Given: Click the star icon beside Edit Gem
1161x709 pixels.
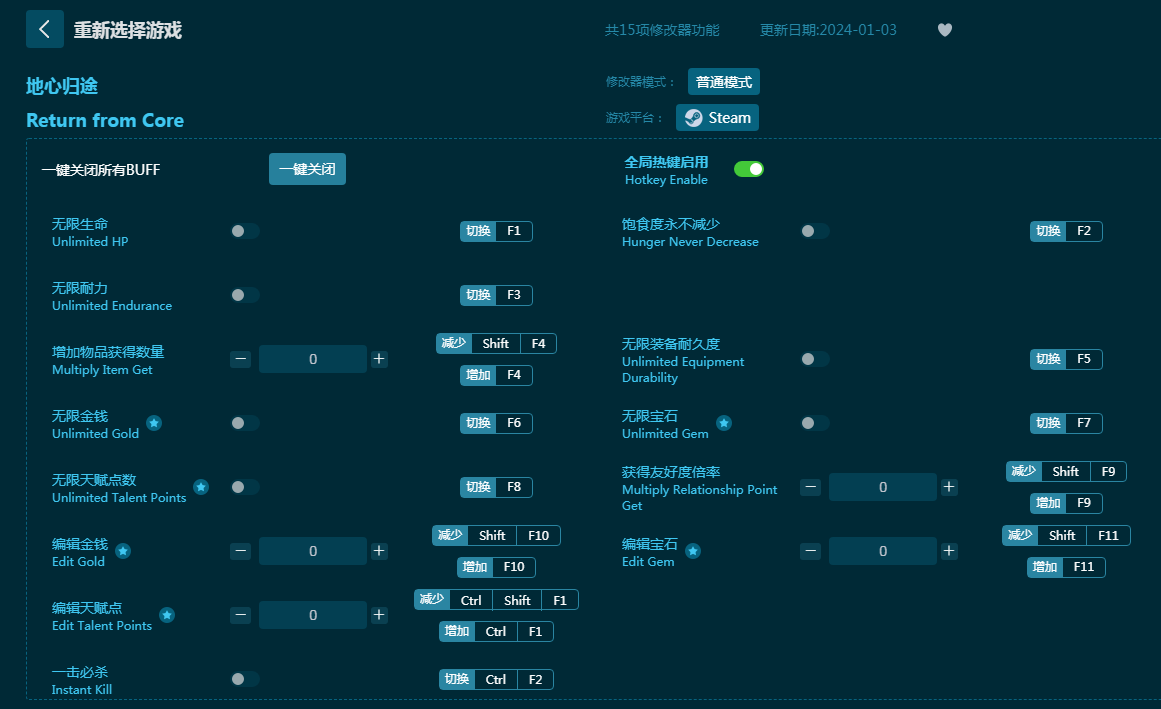Looking at the screenshot, I should [x=692, y=551].
